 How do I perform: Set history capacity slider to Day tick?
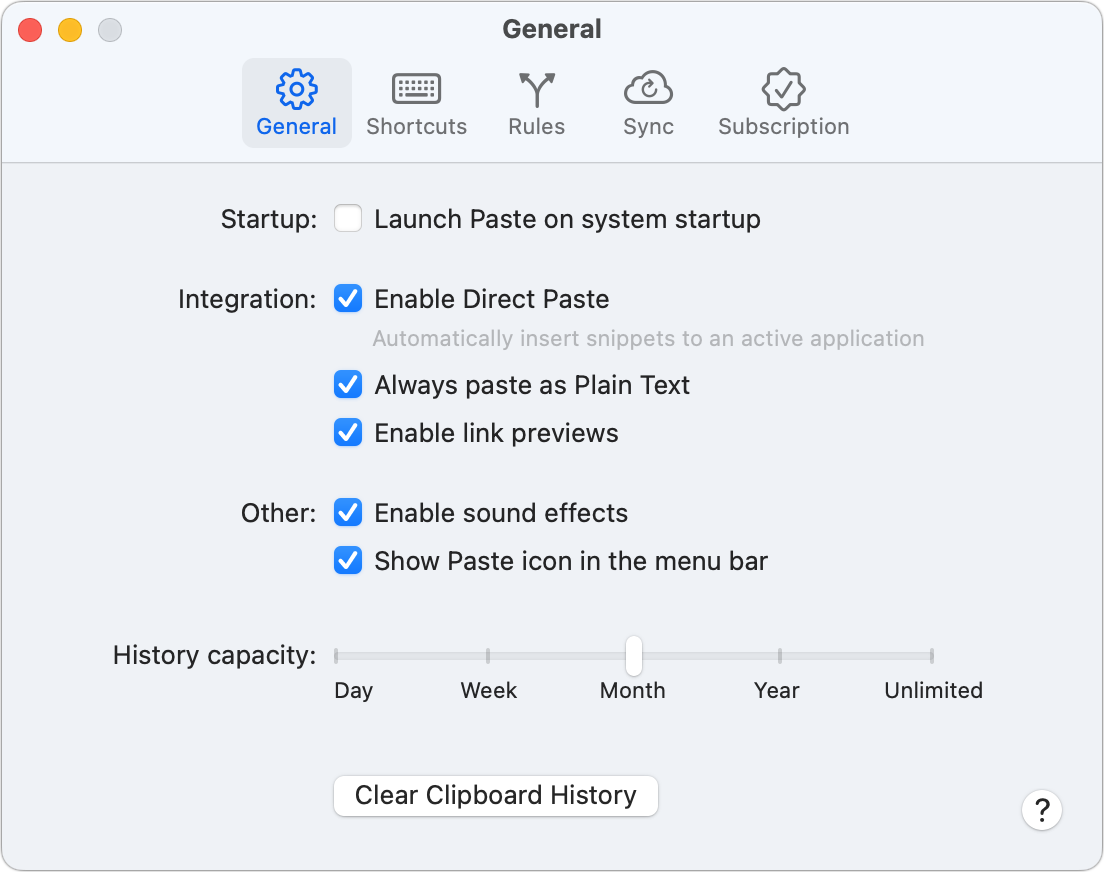click(x=337, y=656)
